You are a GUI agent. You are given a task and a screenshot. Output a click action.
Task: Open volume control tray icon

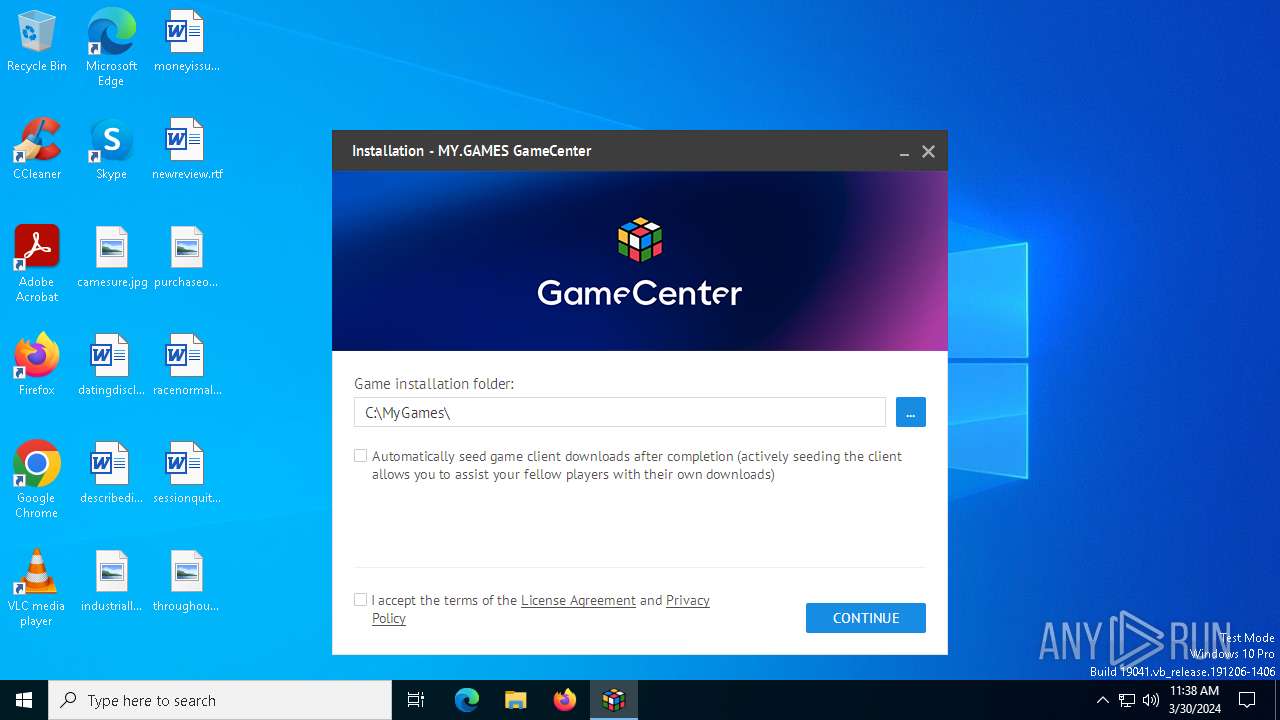(1151, 700)
